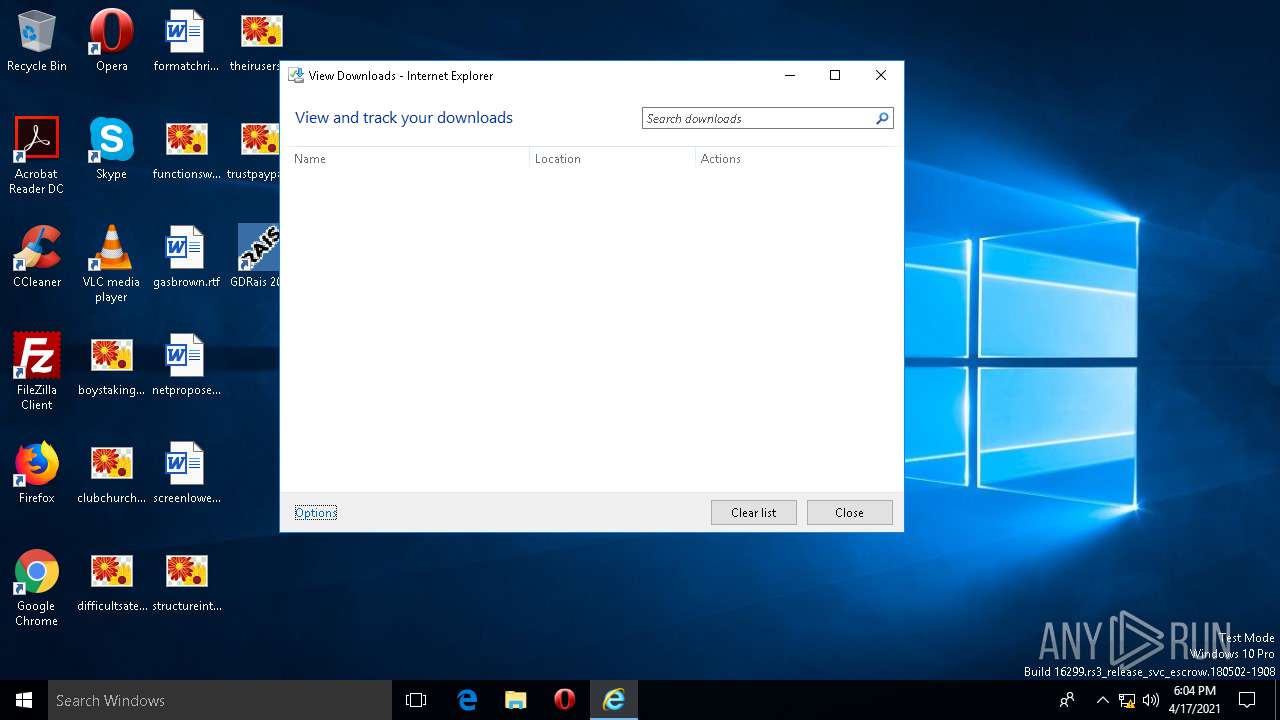Click the Search Windows box in taskbar
The width and height of the screenshot is (1280, 720).
(220, 700)
